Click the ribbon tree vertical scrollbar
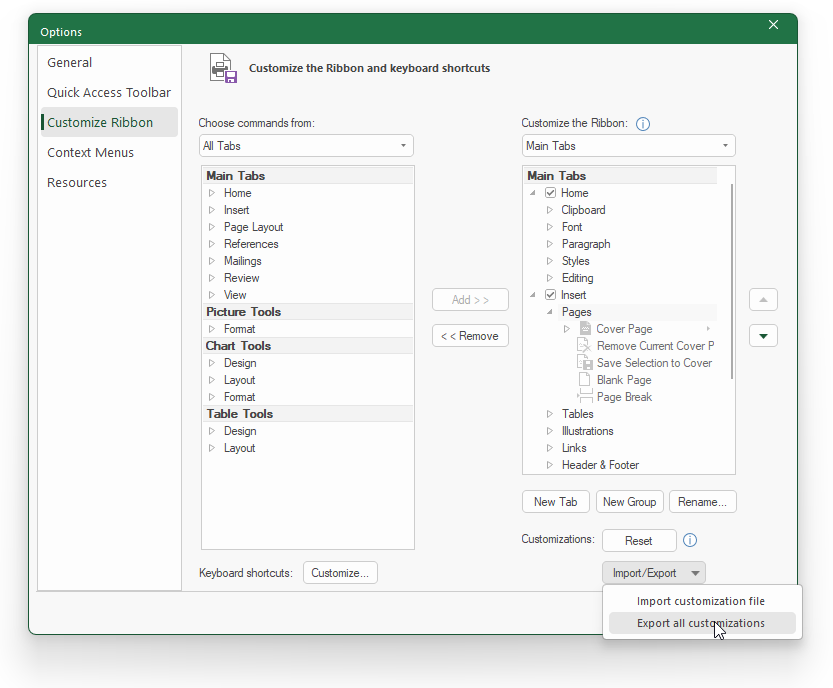 [732, 282]
